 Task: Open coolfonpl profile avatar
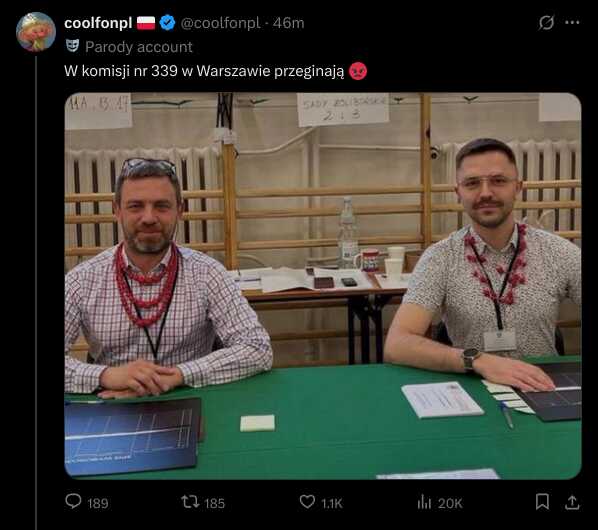(x=36, y=32)
